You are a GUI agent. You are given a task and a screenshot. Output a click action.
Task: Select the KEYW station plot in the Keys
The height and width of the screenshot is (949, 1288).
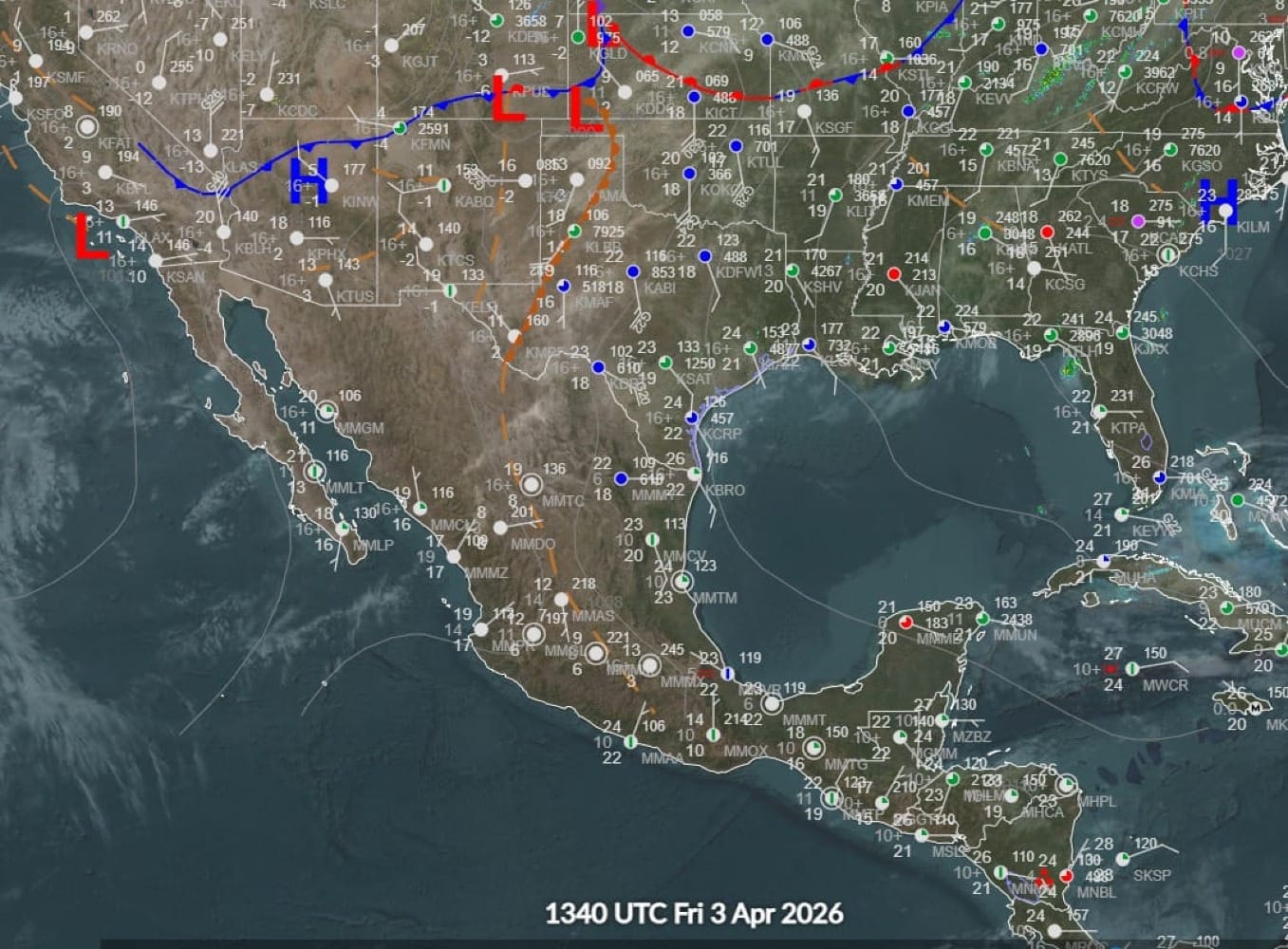pos(1121,515)
